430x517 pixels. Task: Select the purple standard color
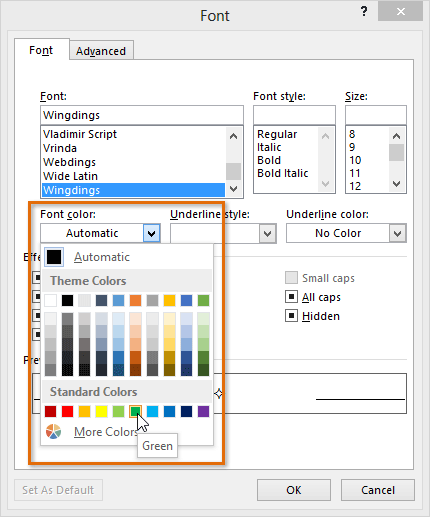[203, 411]
